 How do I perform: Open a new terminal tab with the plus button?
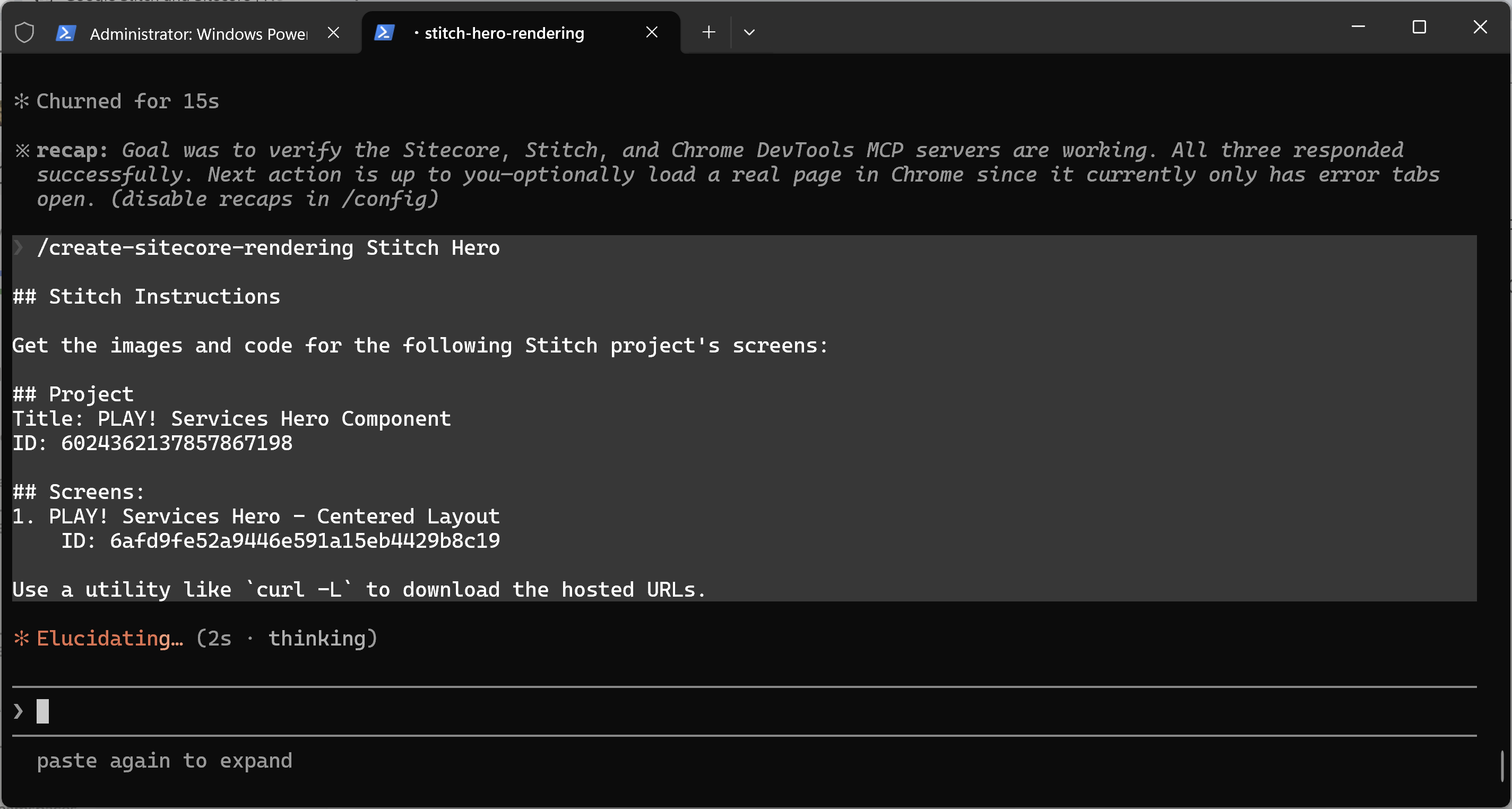(708, 32)
